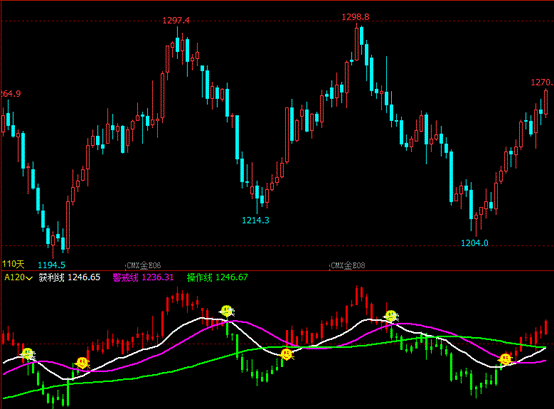Click the 1297.4 high price label
The width and height of the screenshot is (554, 409).
[176, 20]
